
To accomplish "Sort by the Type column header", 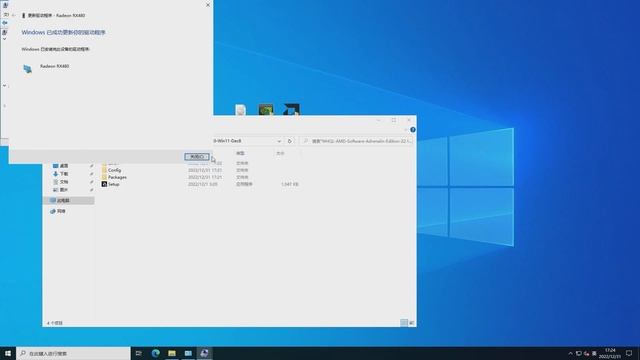I will click(x=240, y=153).
